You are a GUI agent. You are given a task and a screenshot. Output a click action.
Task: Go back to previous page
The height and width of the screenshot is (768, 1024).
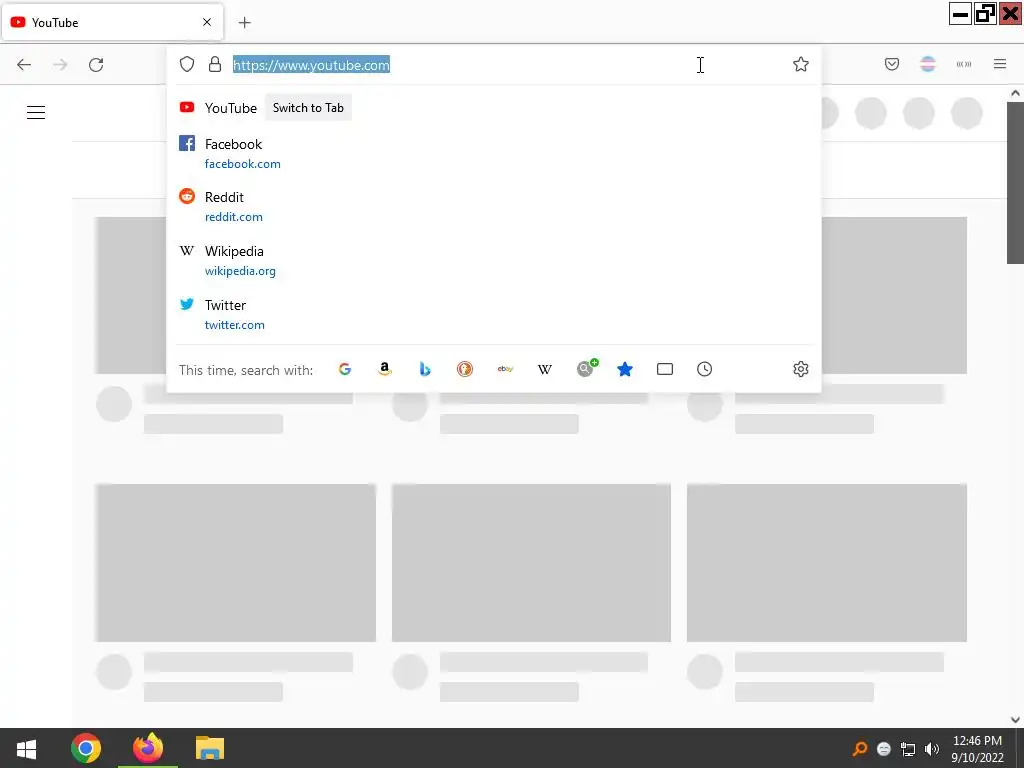pyautogui.click(x=24, y=64)
